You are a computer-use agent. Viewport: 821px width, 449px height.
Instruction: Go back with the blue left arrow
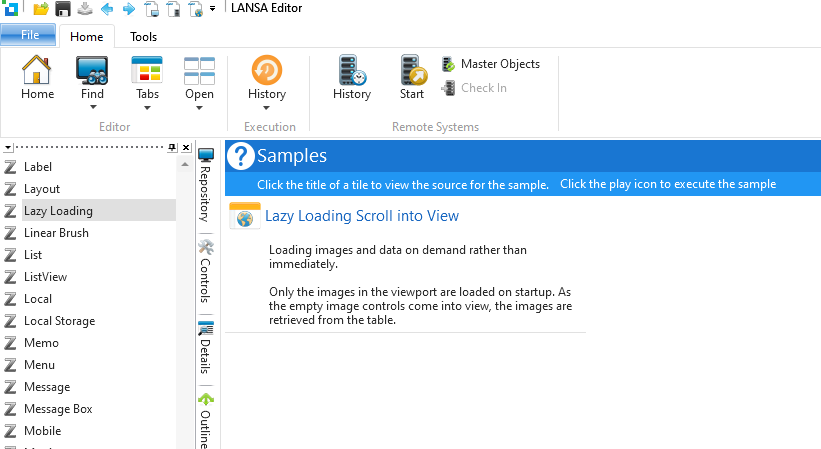107,8
